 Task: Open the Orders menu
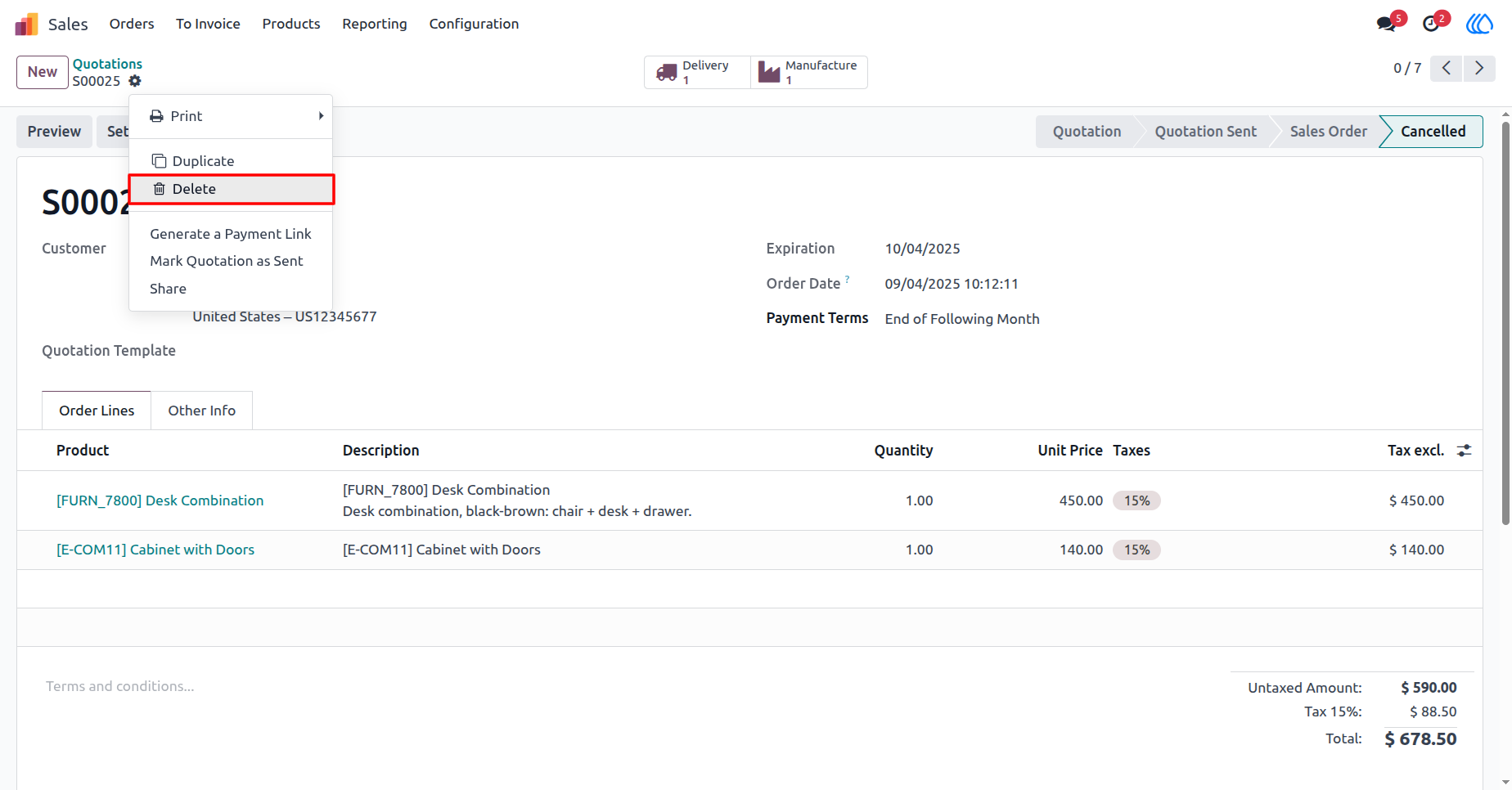click(132, 24)
